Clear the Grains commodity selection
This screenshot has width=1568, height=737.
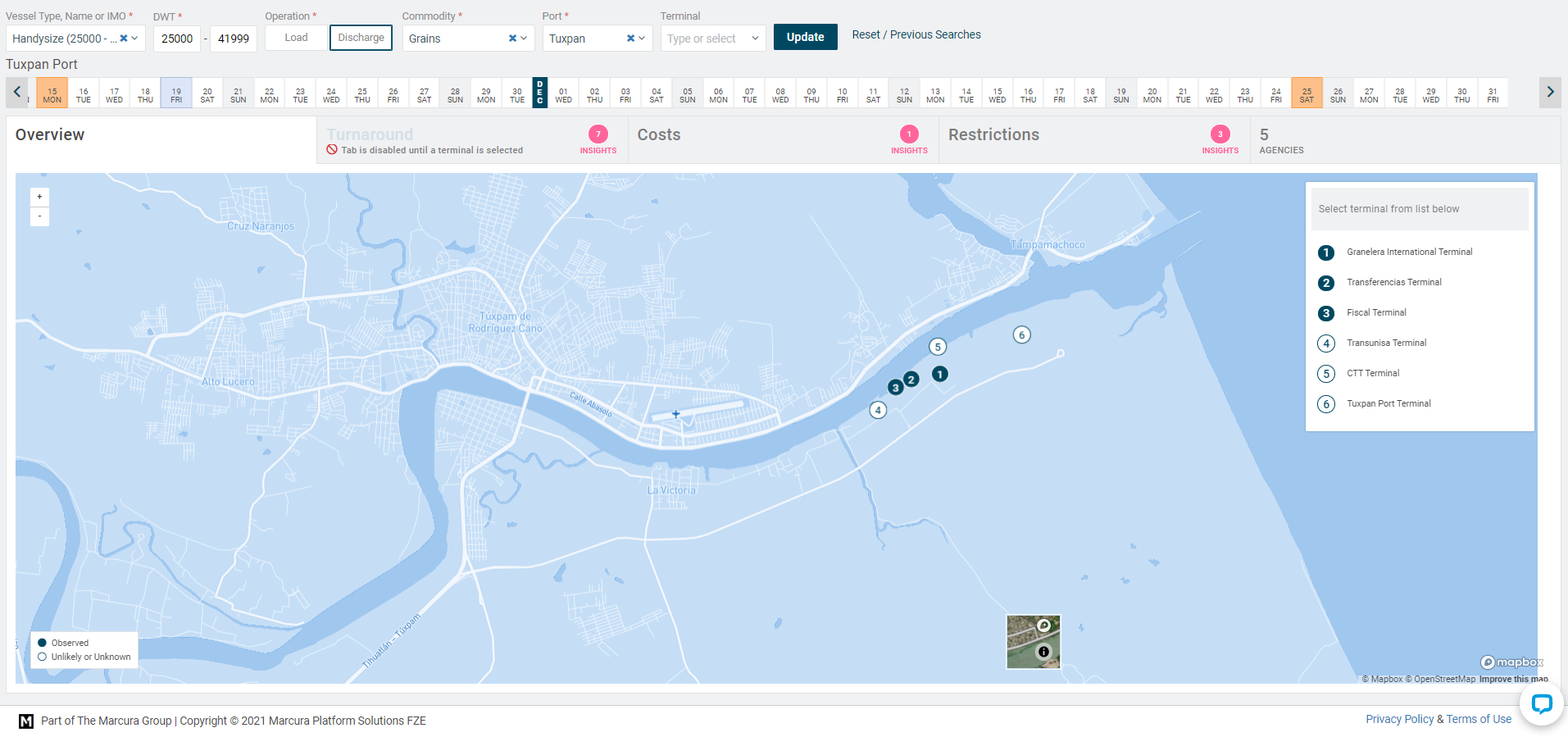point(512,38)
